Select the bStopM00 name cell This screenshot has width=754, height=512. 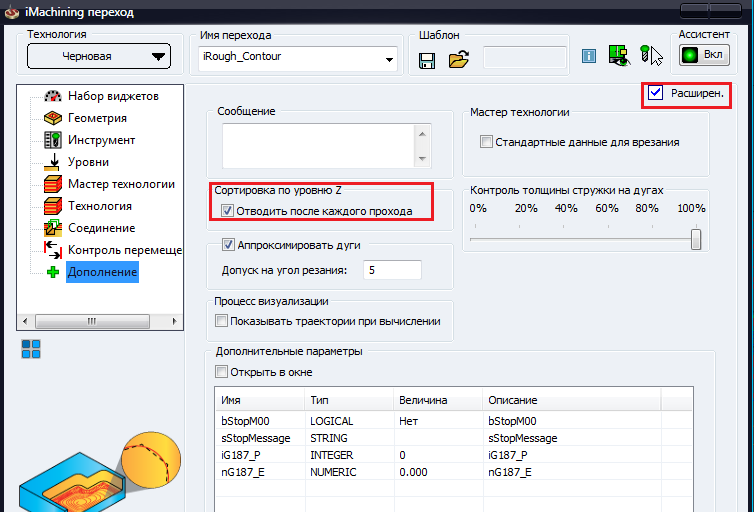[x=260, y=421]
